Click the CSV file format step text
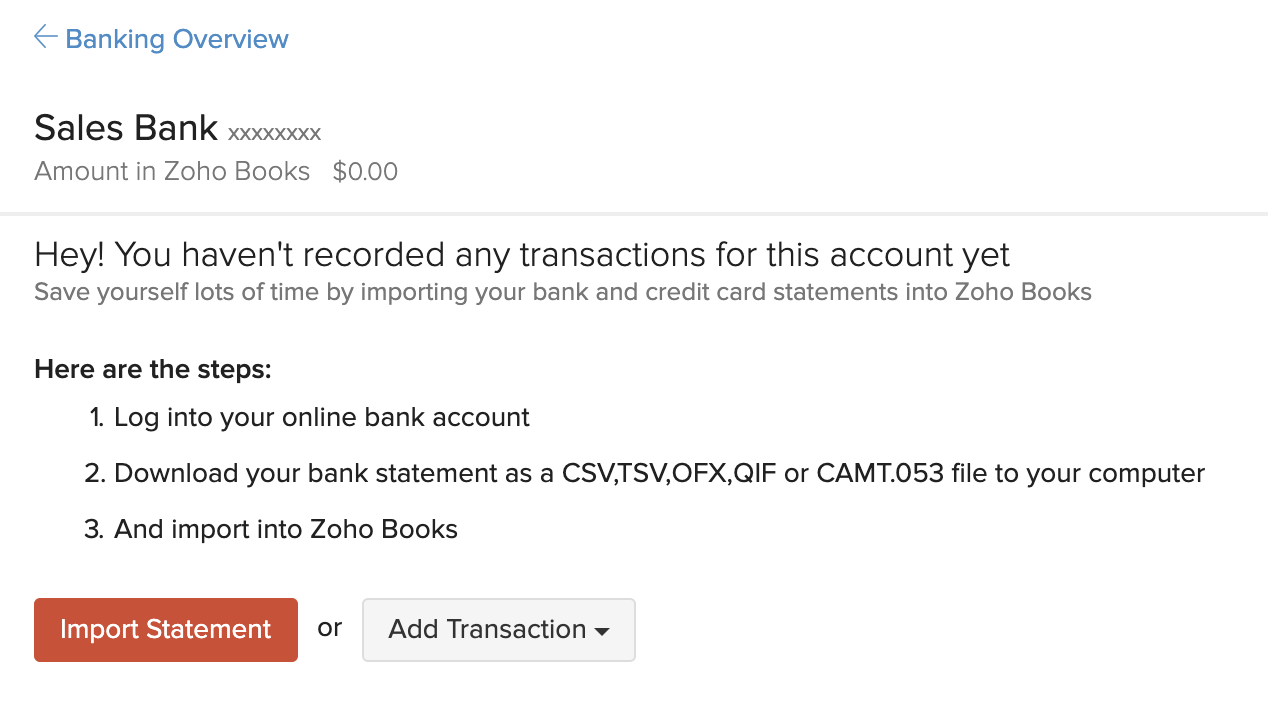Screen dimensions: 1268x720 click(660, 473)
